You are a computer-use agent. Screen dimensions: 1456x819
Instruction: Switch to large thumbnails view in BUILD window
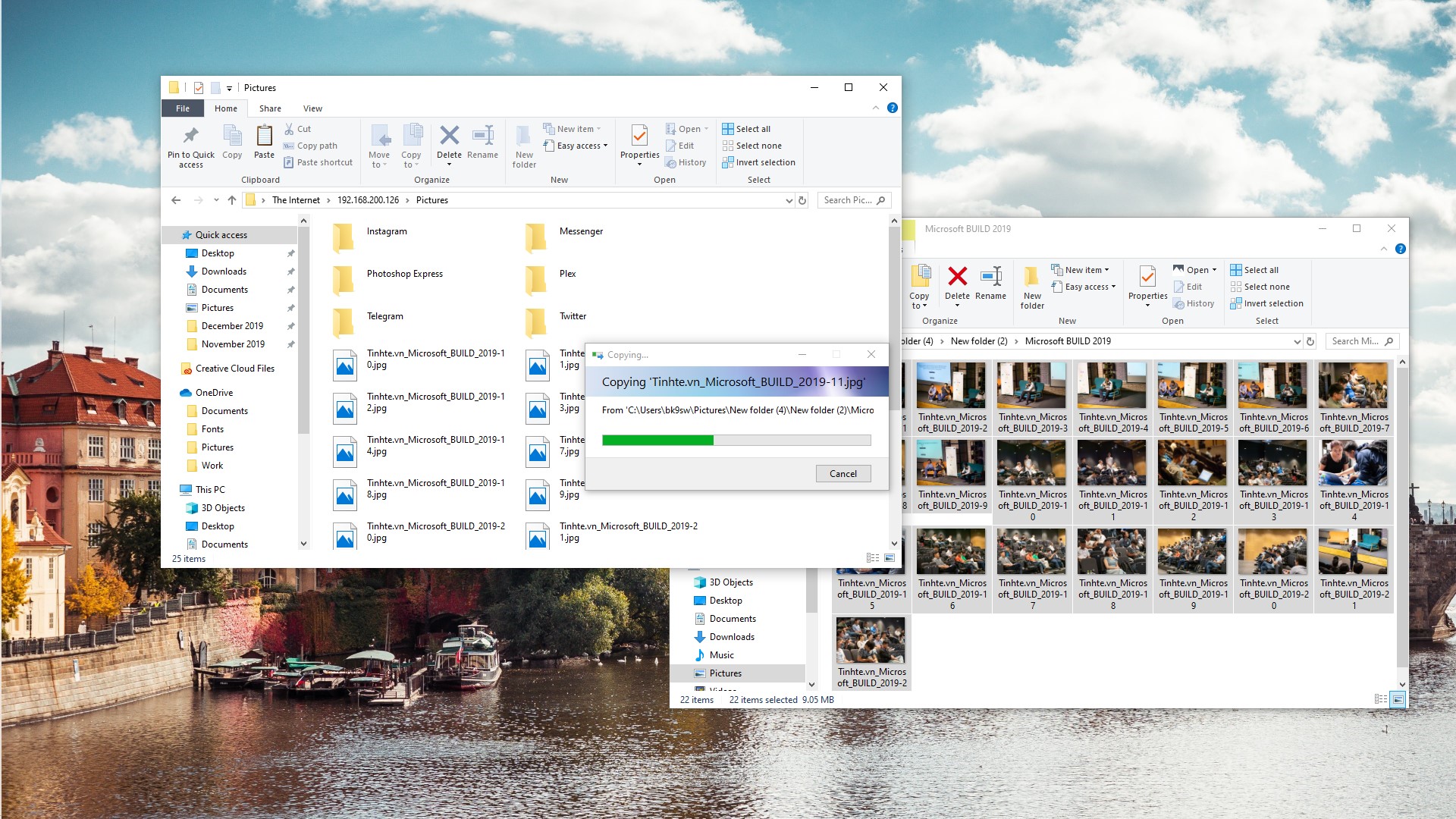tap(1398, 699)
